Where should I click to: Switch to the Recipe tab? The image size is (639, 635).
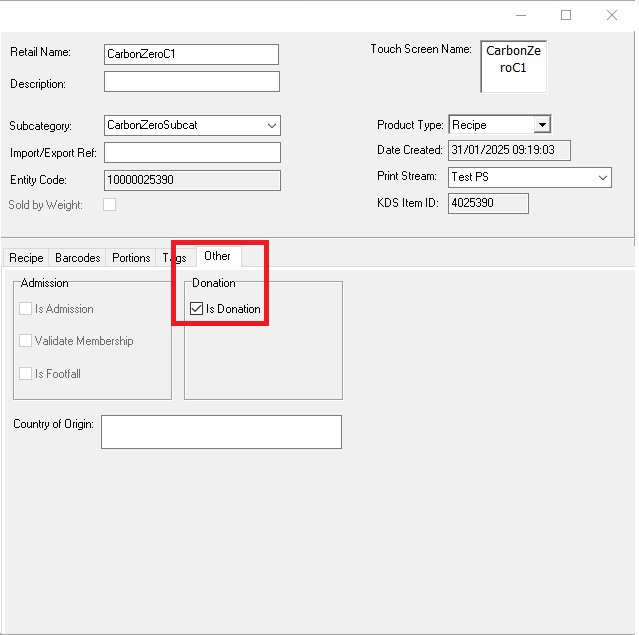26,258
